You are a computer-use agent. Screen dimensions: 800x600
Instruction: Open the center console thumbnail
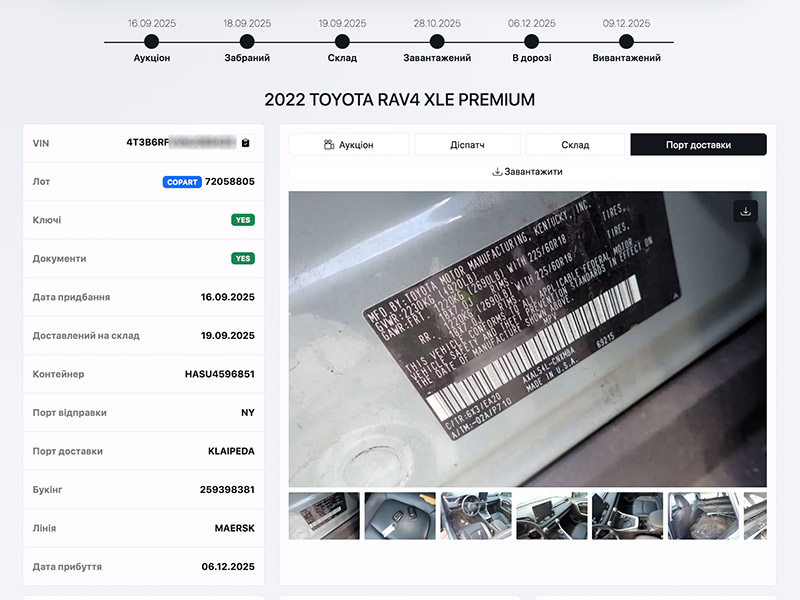[628, 516]
